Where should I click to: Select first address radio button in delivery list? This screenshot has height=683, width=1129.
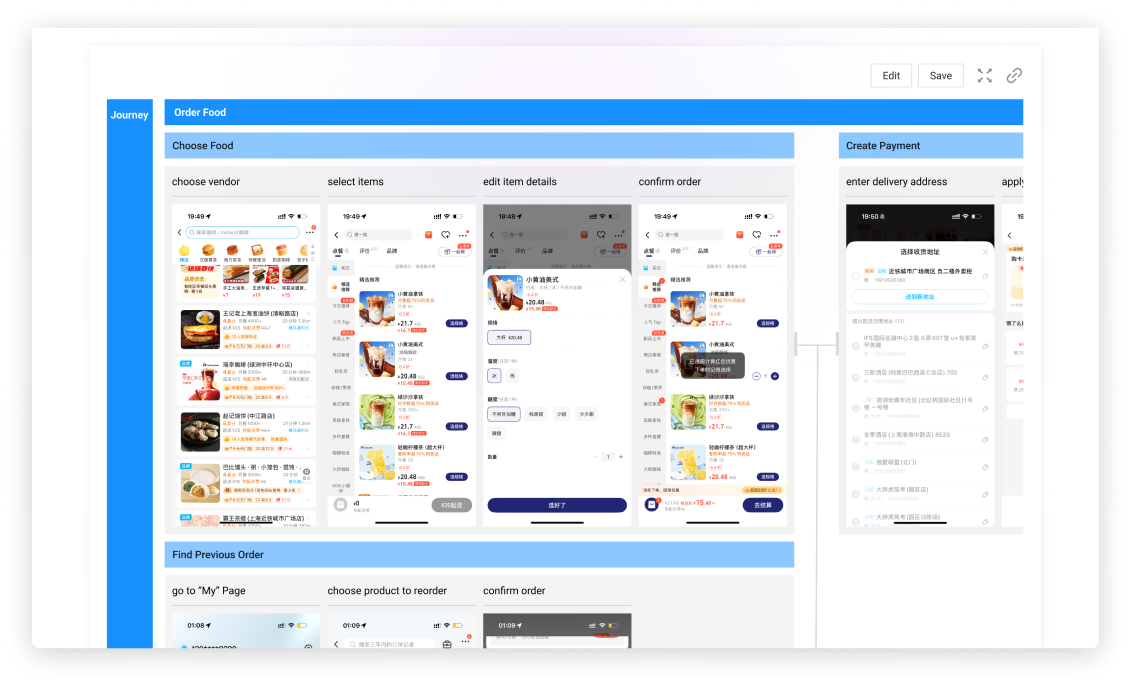(856, 275)
